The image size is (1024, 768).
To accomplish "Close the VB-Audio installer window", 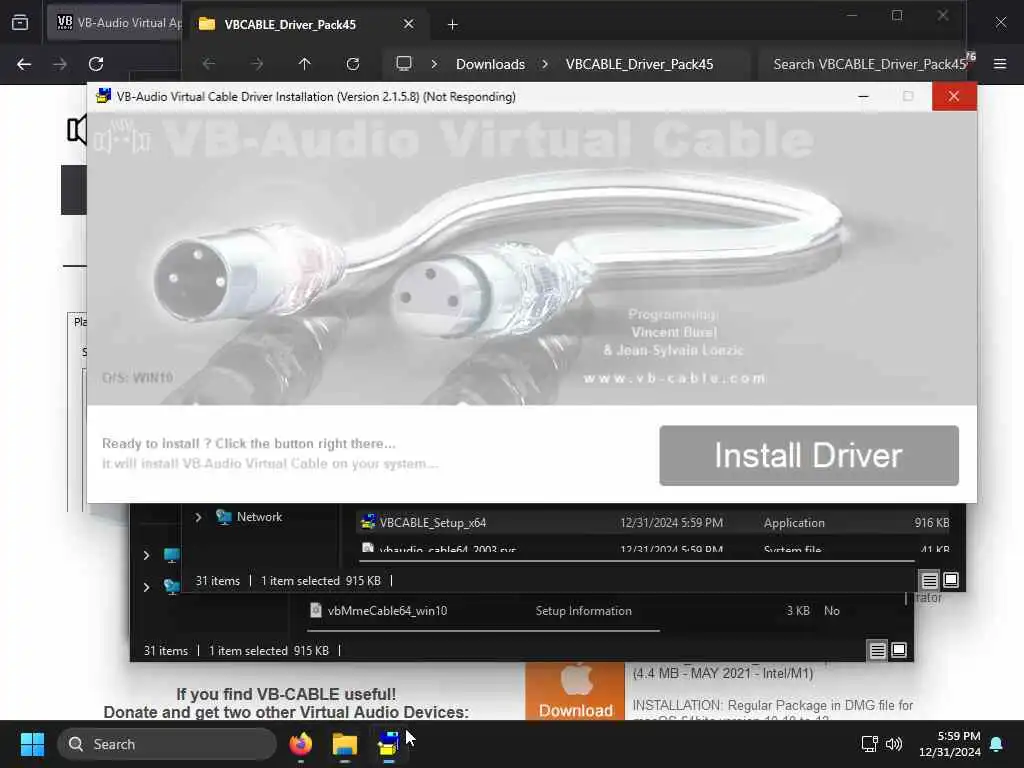I will click(953, 97).
